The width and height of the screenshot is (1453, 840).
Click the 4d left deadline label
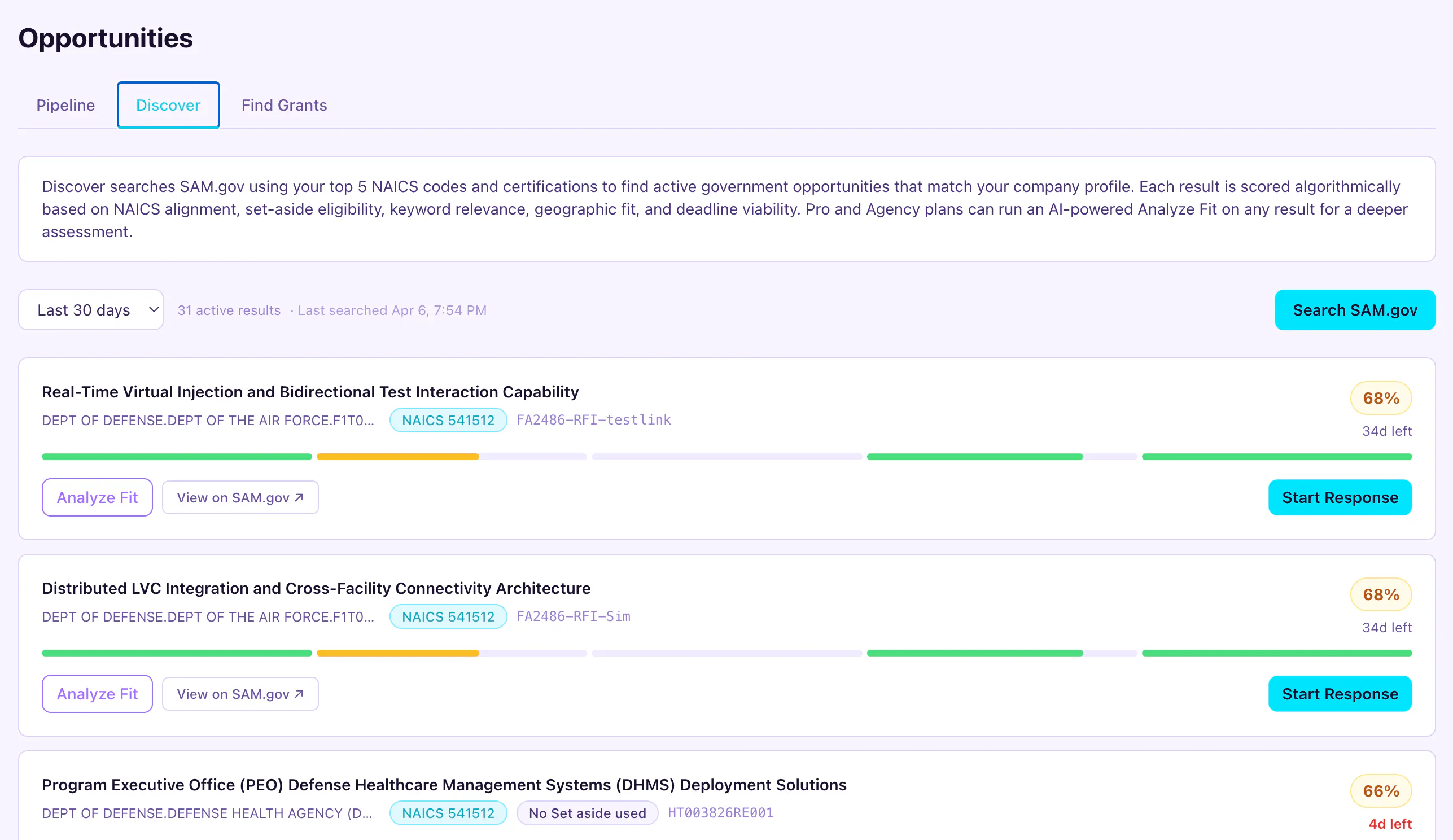[x=1390, y=824]
